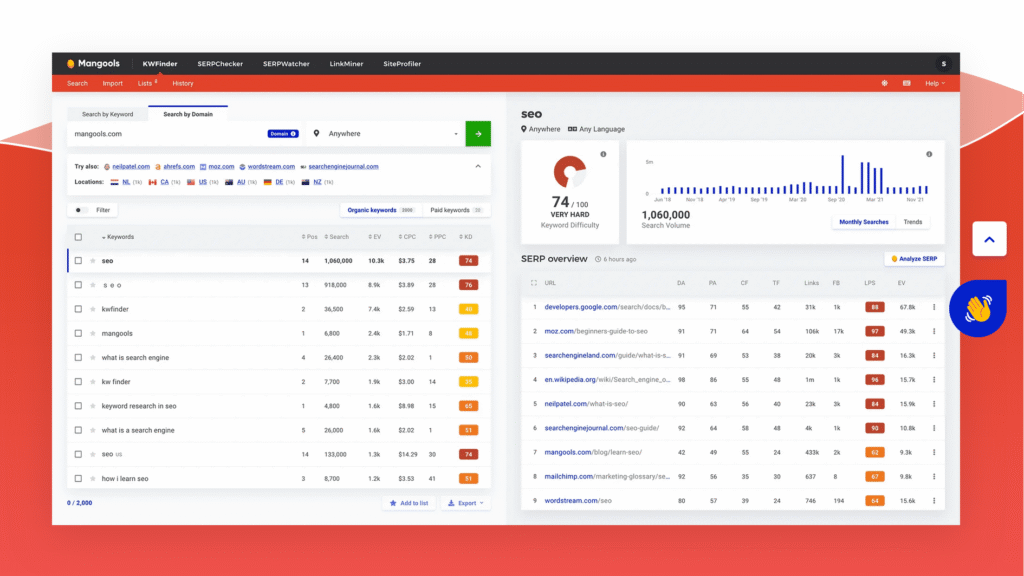Viewport: 1024px width, 576px height.
Task: Check the box for what is a search engine
Action: click(78, 430)
